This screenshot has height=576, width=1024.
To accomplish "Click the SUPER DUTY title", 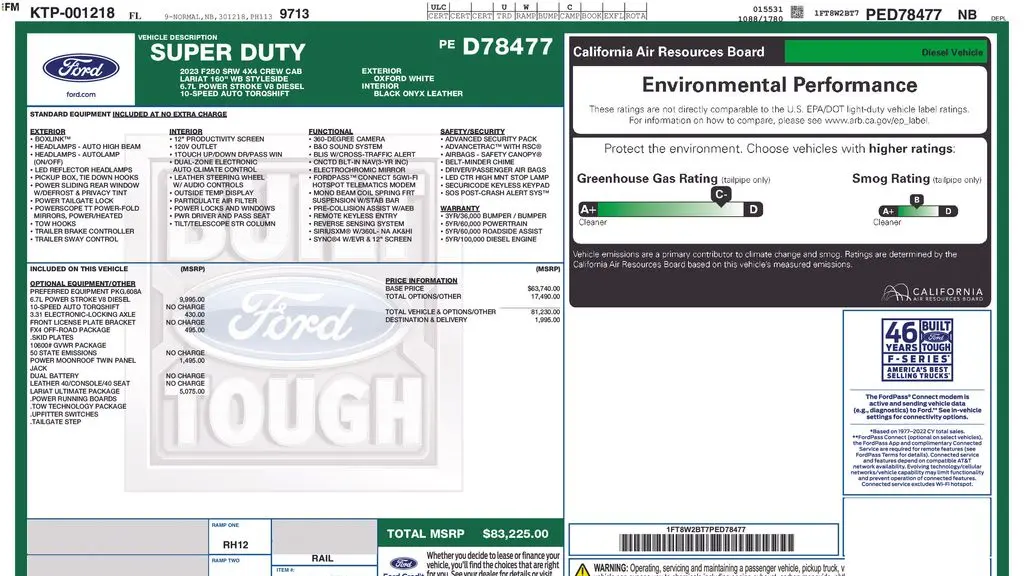I will (228, 52).
